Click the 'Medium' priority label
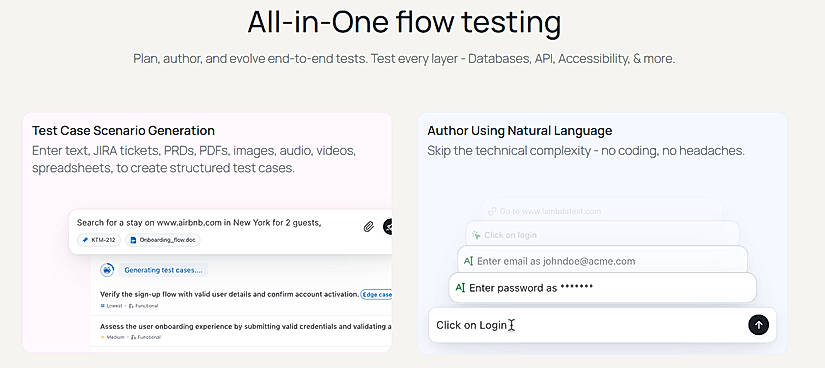Screen dimensions: 825x368 (112, 337)
